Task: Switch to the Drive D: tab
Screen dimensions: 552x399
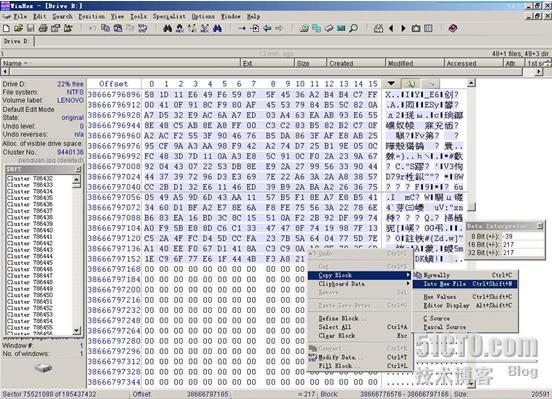Action: (x=17, y=42)
